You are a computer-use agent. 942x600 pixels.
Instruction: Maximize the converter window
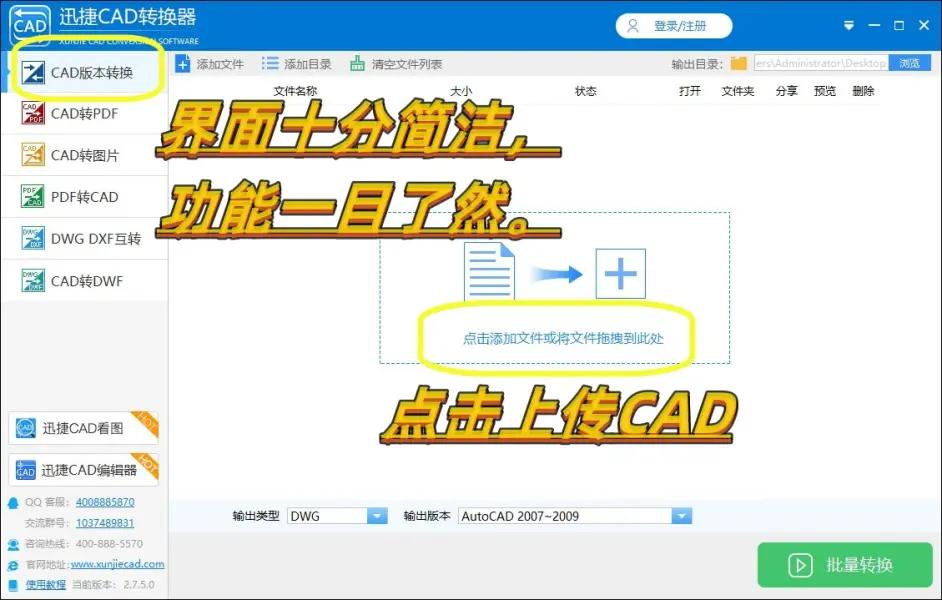pos(899,25)
